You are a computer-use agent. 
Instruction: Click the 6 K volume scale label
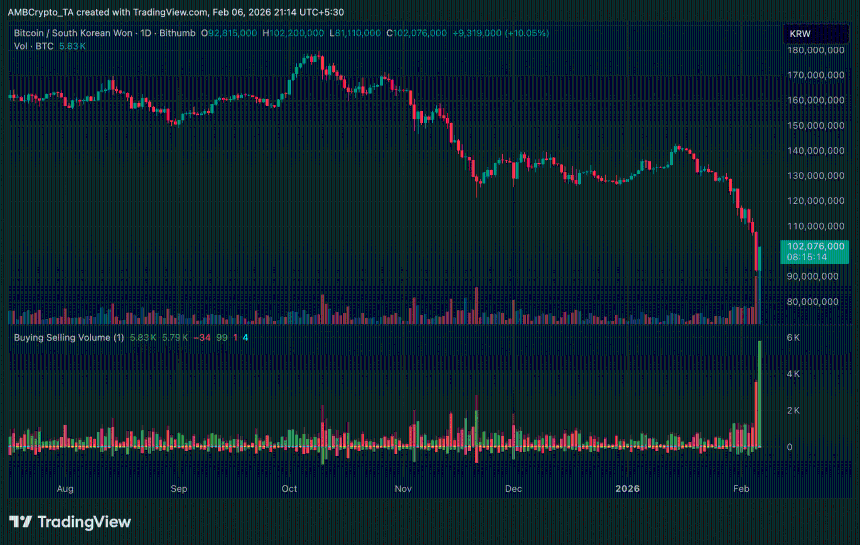pos(792,338)
